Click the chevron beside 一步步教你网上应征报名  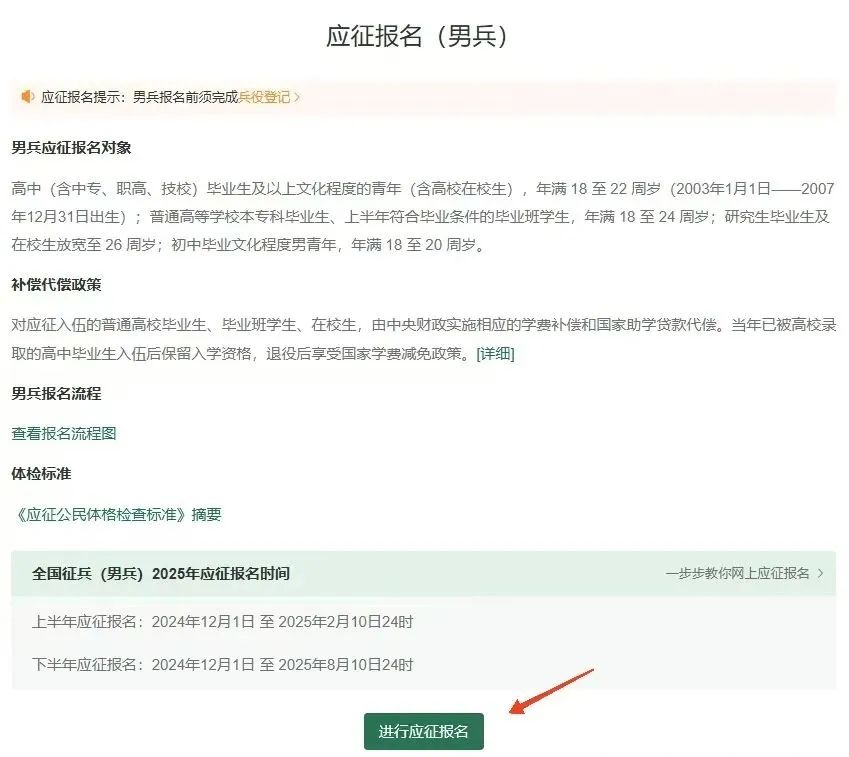pyautogui.click(x=820, y=573)
